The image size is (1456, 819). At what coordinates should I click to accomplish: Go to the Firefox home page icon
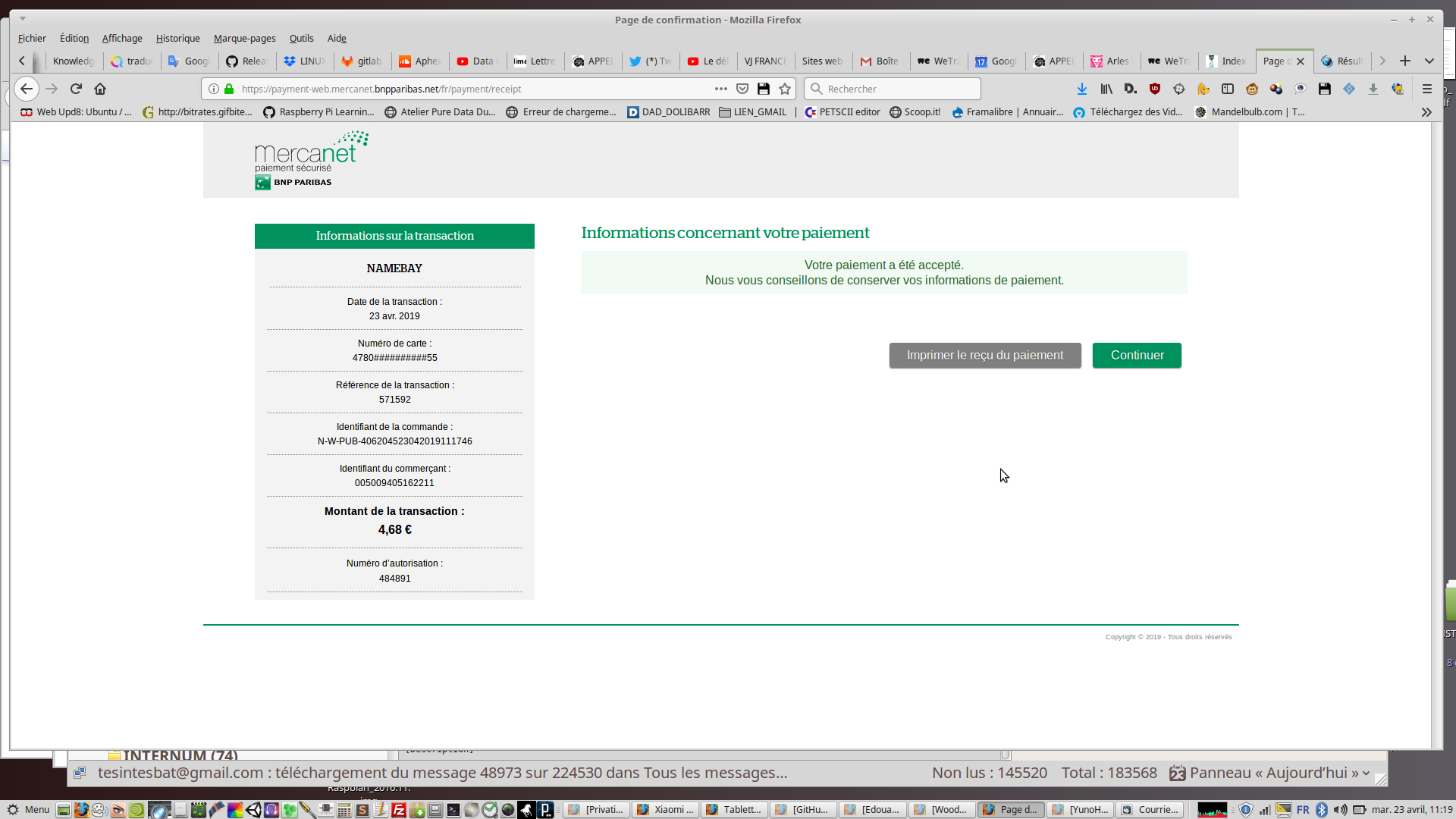click(100, 89)
